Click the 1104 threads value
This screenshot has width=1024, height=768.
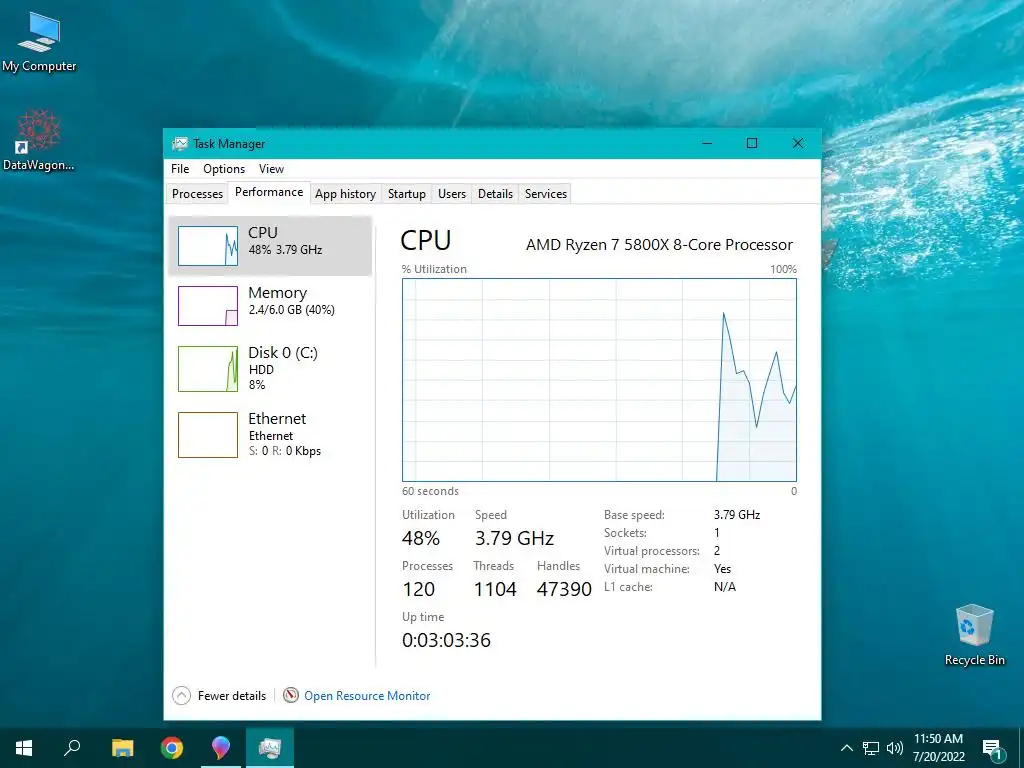point(495,589)
